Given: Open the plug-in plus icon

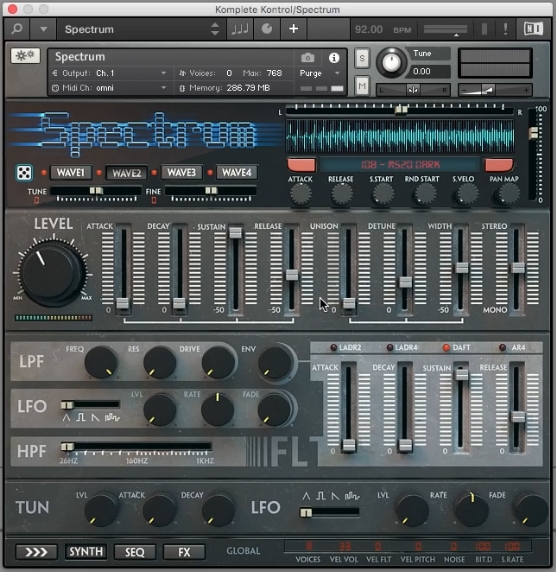Looking at the screenshot, I should [x=294, y=29].
